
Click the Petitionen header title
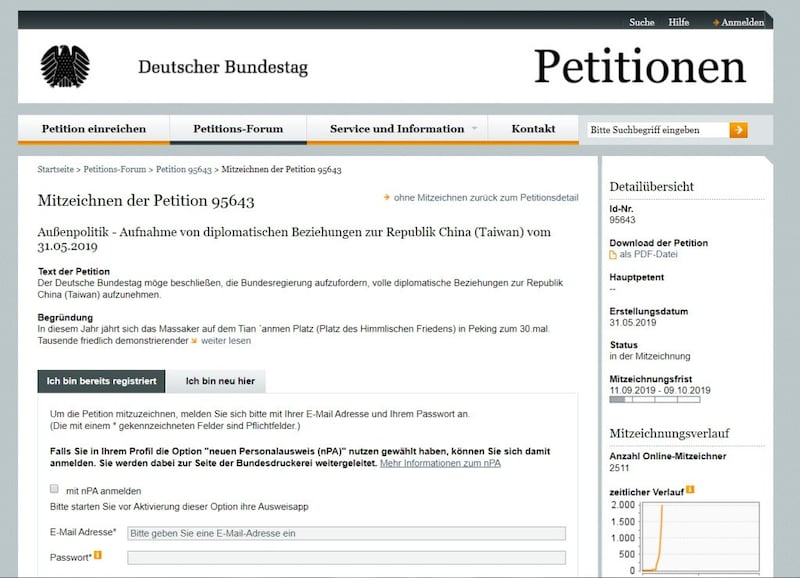coord(640,66)
